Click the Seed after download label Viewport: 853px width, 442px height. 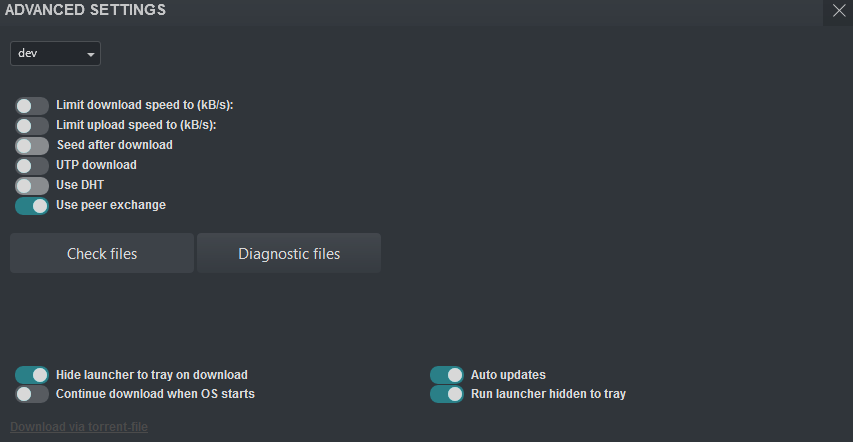pos(114,145)
